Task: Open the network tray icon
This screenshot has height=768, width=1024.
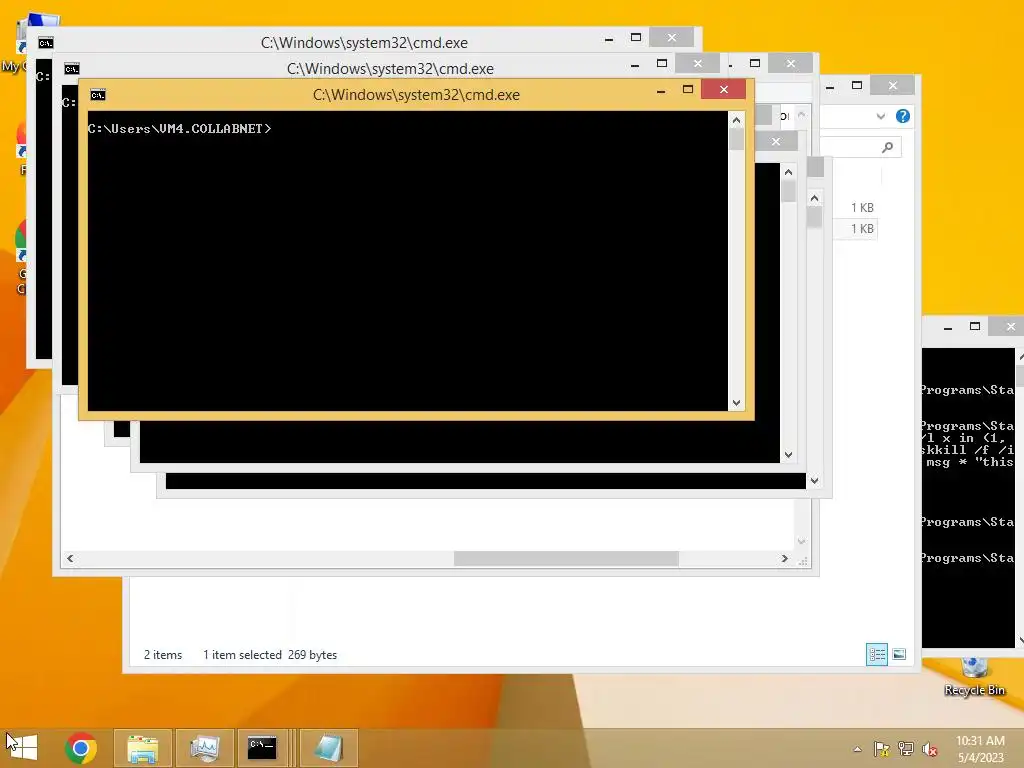Action: [x=906, y=749]
